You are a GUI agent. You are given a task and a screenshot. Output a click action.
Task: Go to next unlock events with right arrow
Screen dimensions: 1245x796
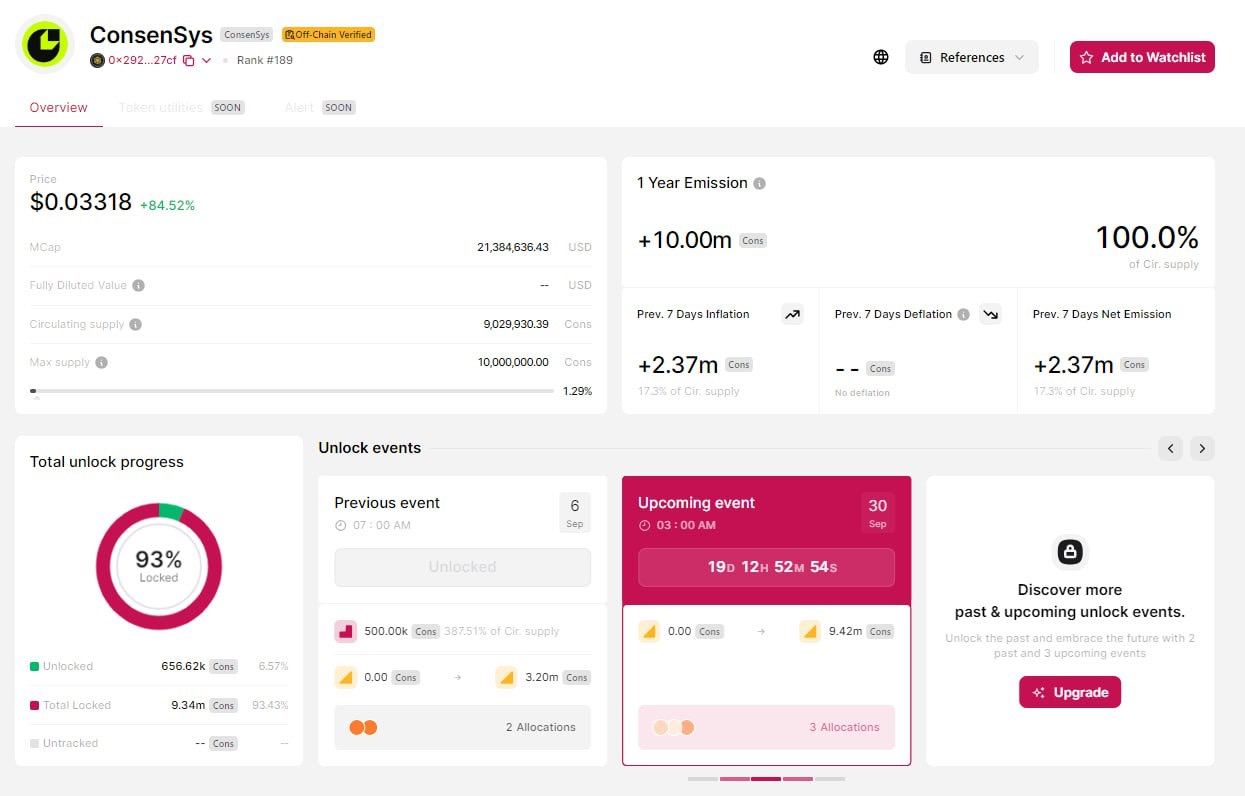pos(1202,448)
